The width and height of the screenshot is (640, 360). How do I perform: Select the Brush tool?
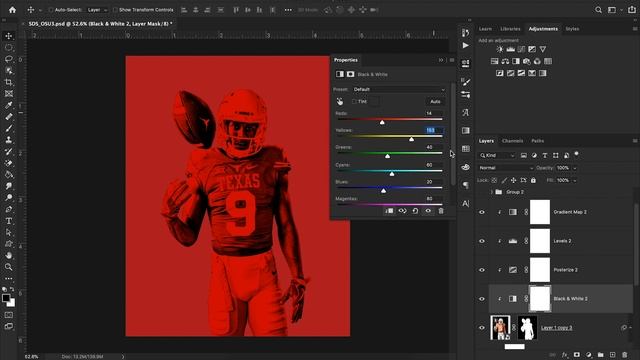click(x=9, y=128)
